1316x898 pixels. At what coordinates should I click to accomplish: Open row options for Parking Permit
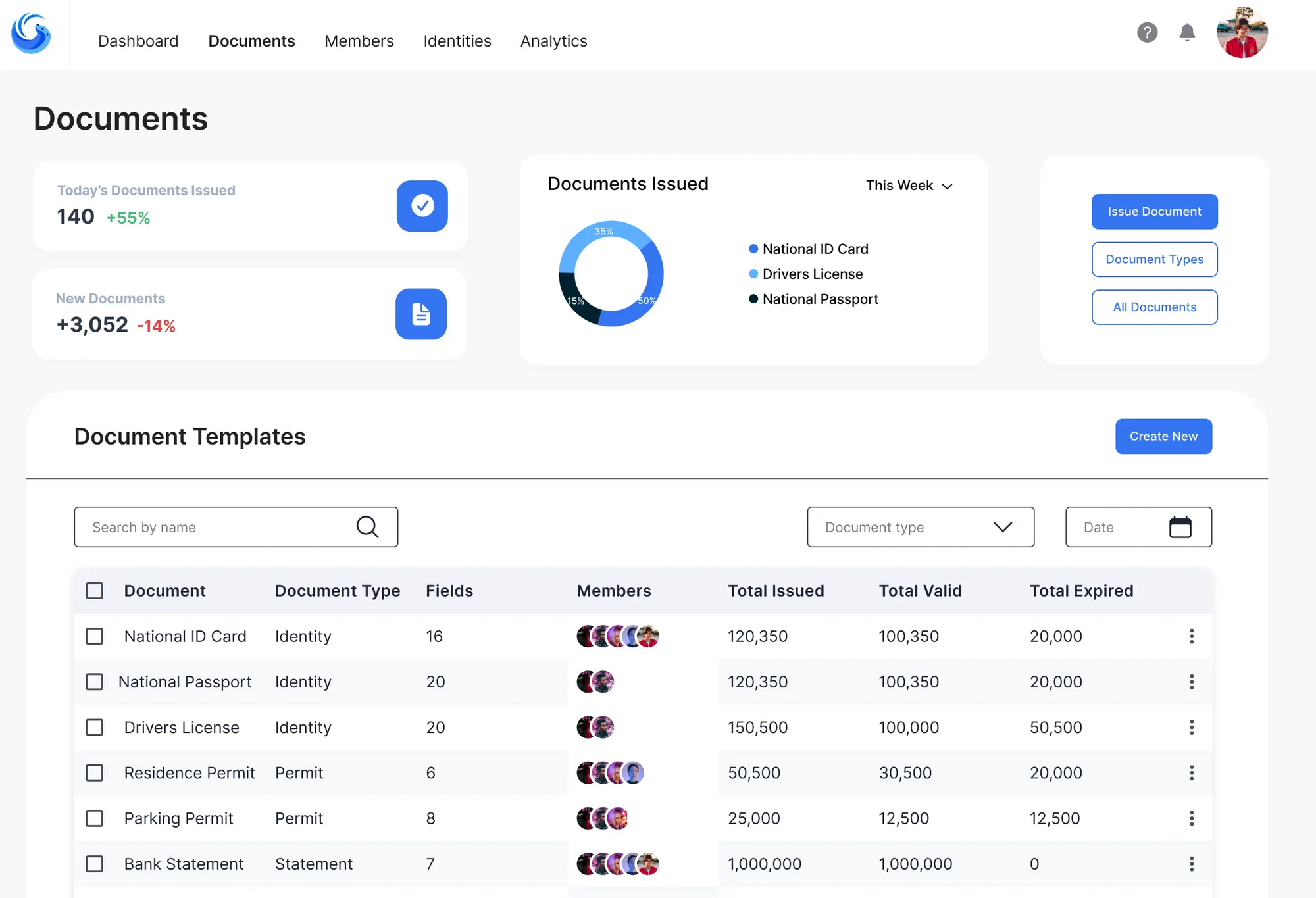pos(1192,818)
